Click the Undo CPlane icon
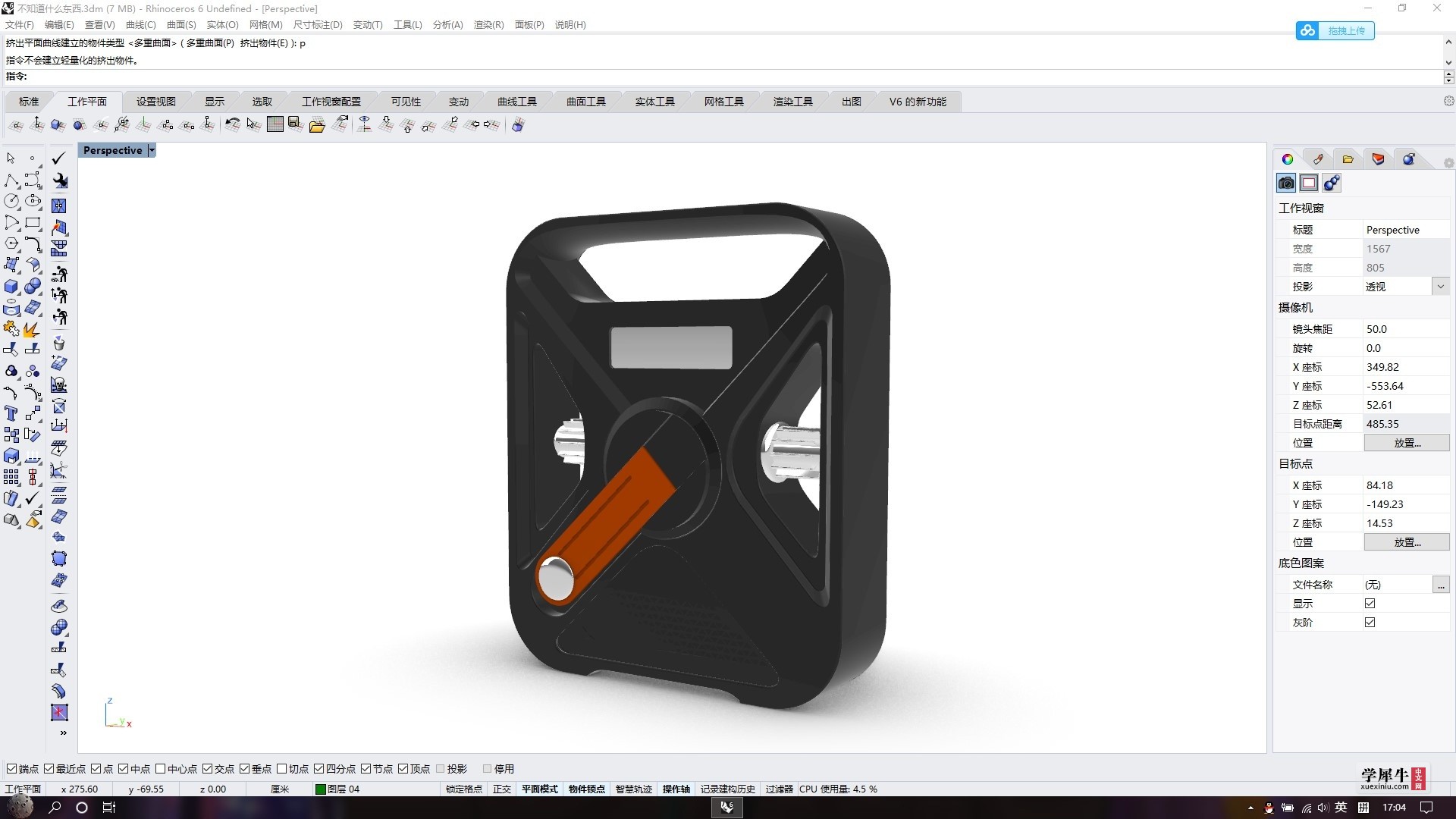 [233, 124]
